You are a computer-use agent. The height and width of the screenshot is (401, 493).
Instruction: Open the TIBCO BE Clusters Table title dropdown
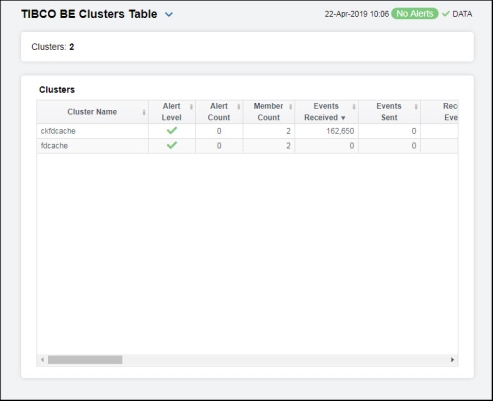169,14
